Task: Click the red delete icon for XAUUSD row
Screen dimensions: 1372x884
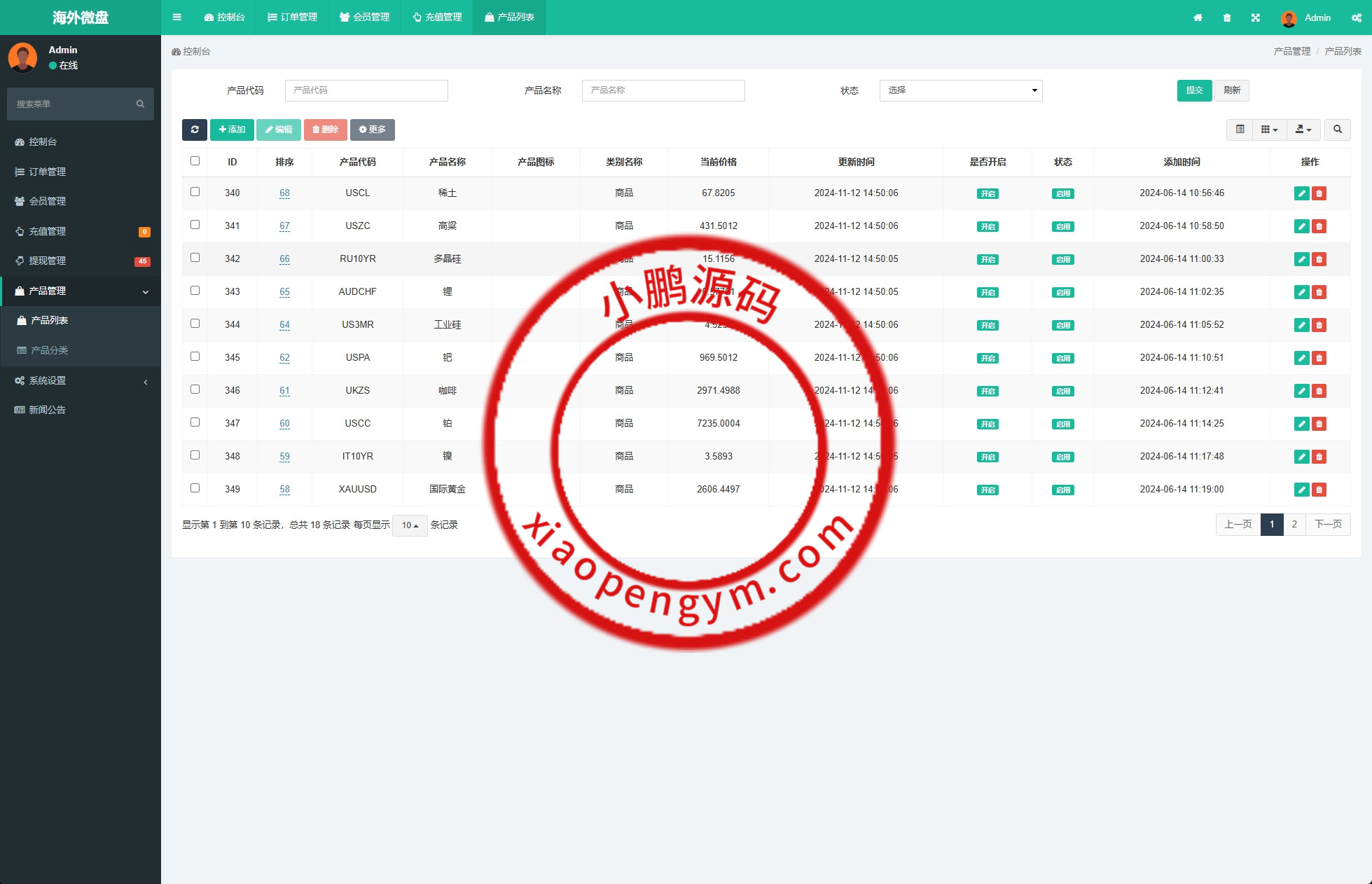Action: [1319, 490]
